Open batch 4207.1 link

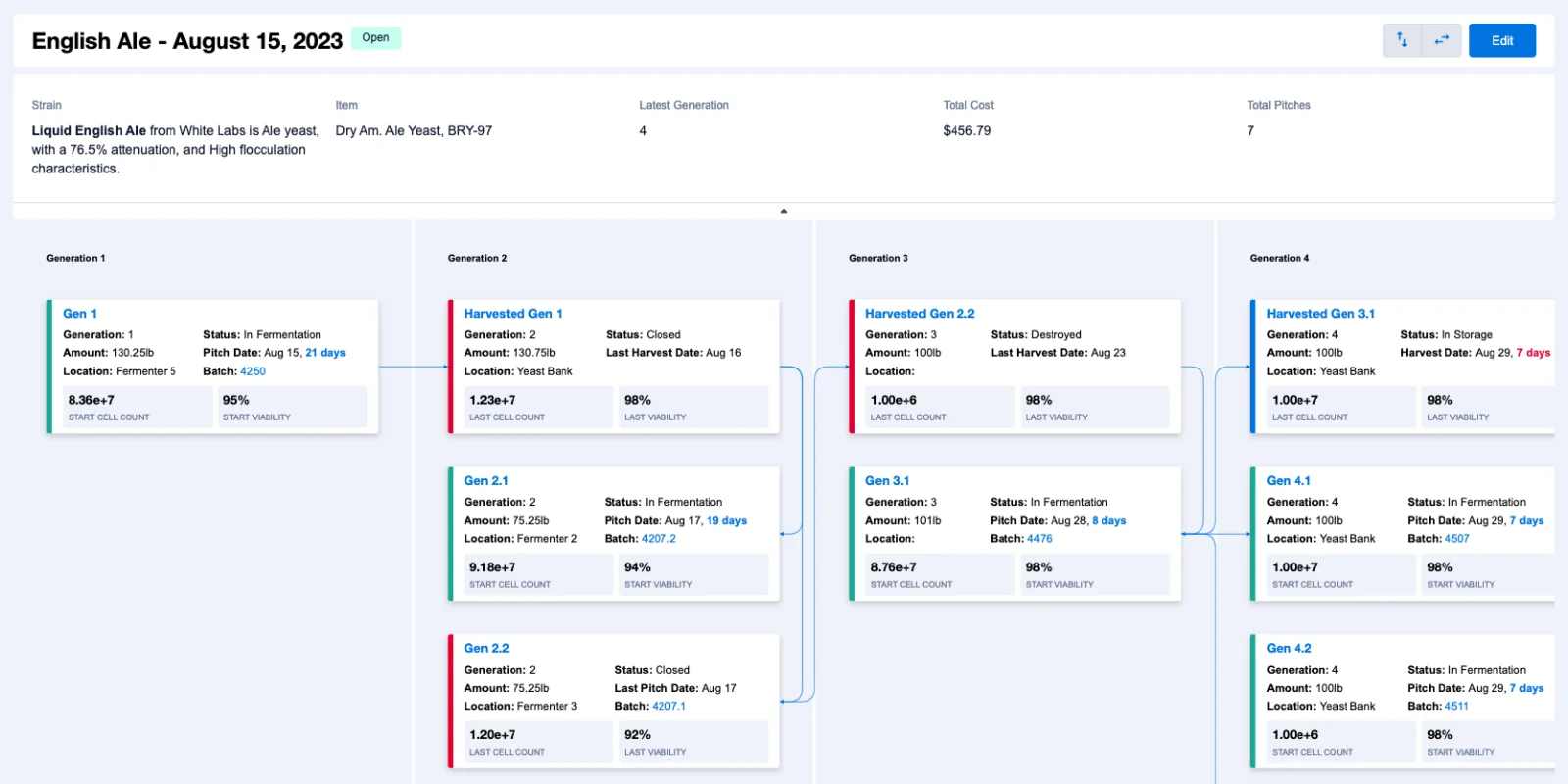tap(668, 707)
